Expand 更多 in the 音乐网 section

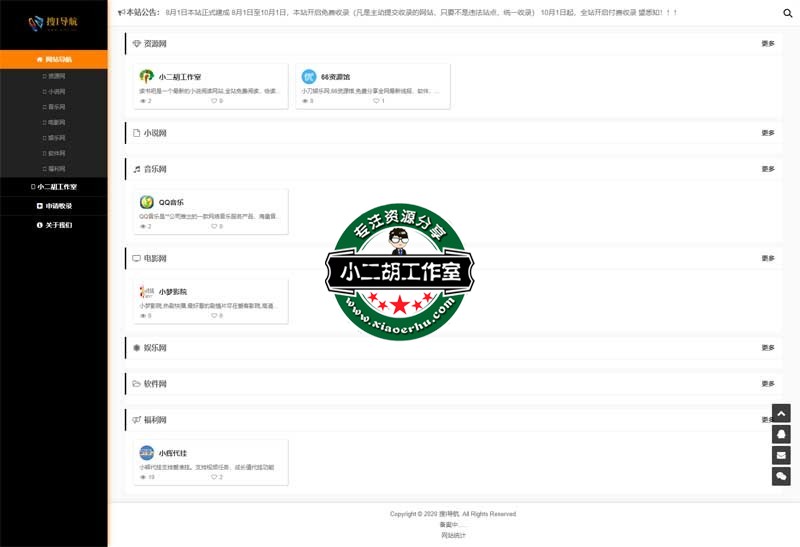point(767,169)
